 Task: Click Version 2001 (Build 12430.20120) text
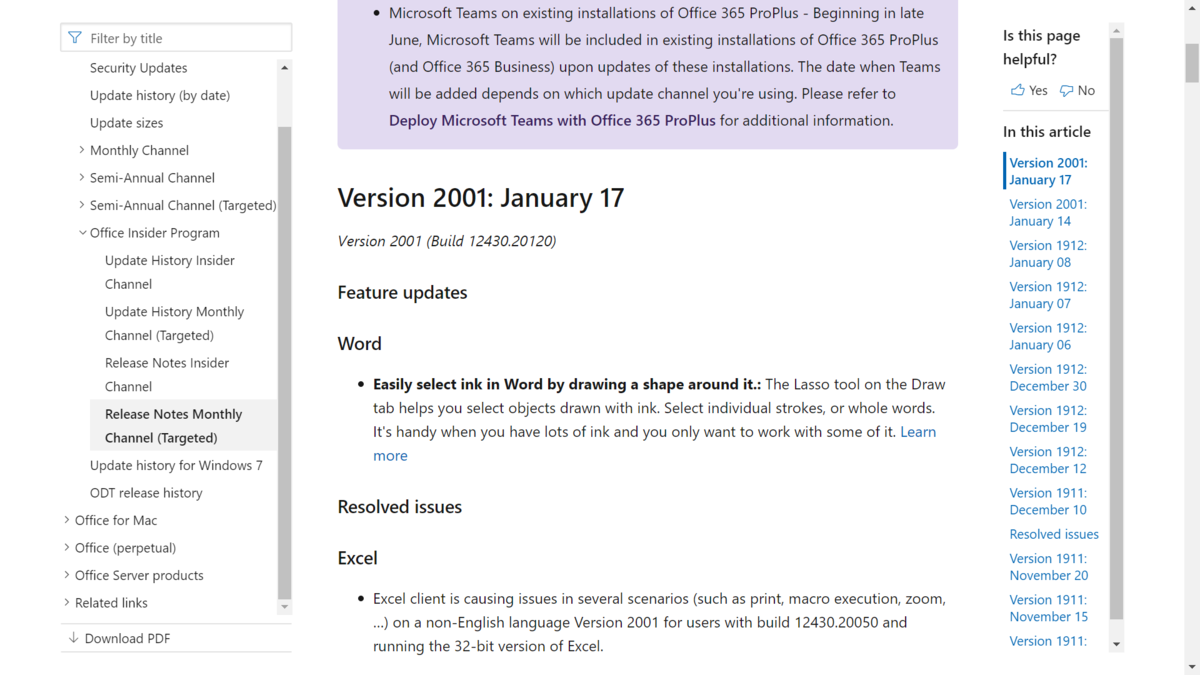pos(447,241)
